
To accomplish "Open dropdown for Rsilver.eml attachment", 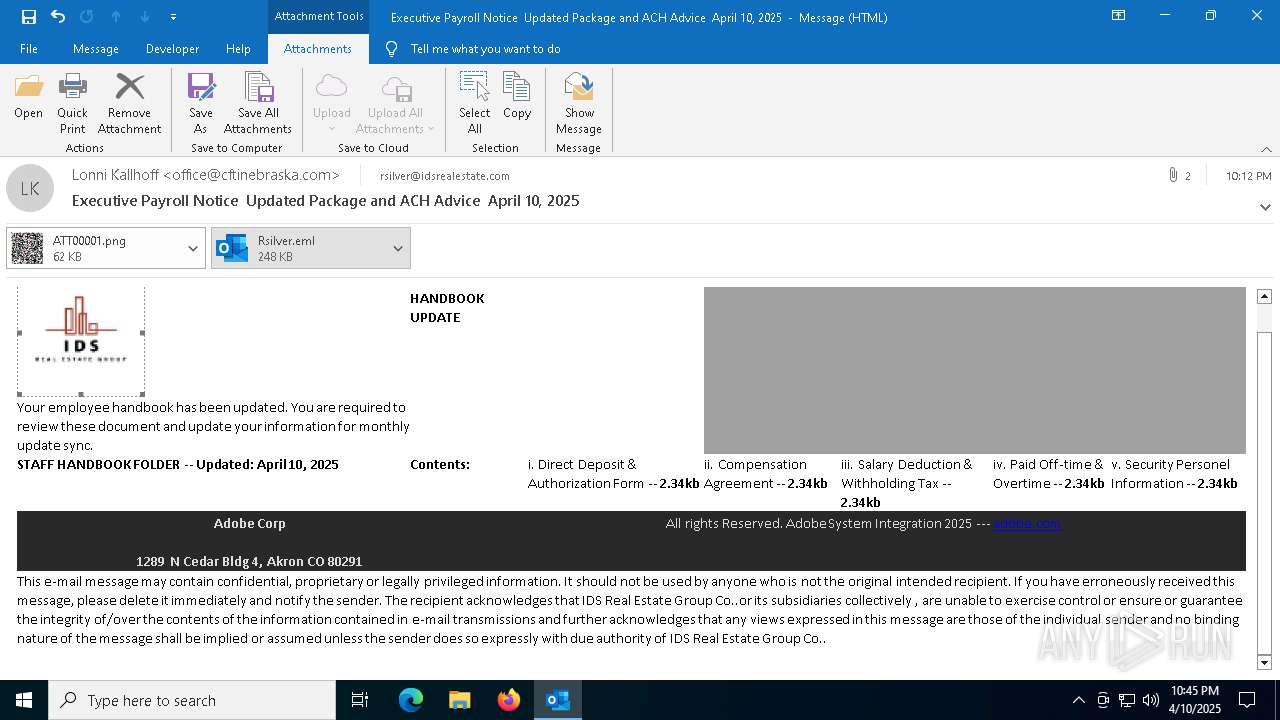I will [x=398, y=248].
